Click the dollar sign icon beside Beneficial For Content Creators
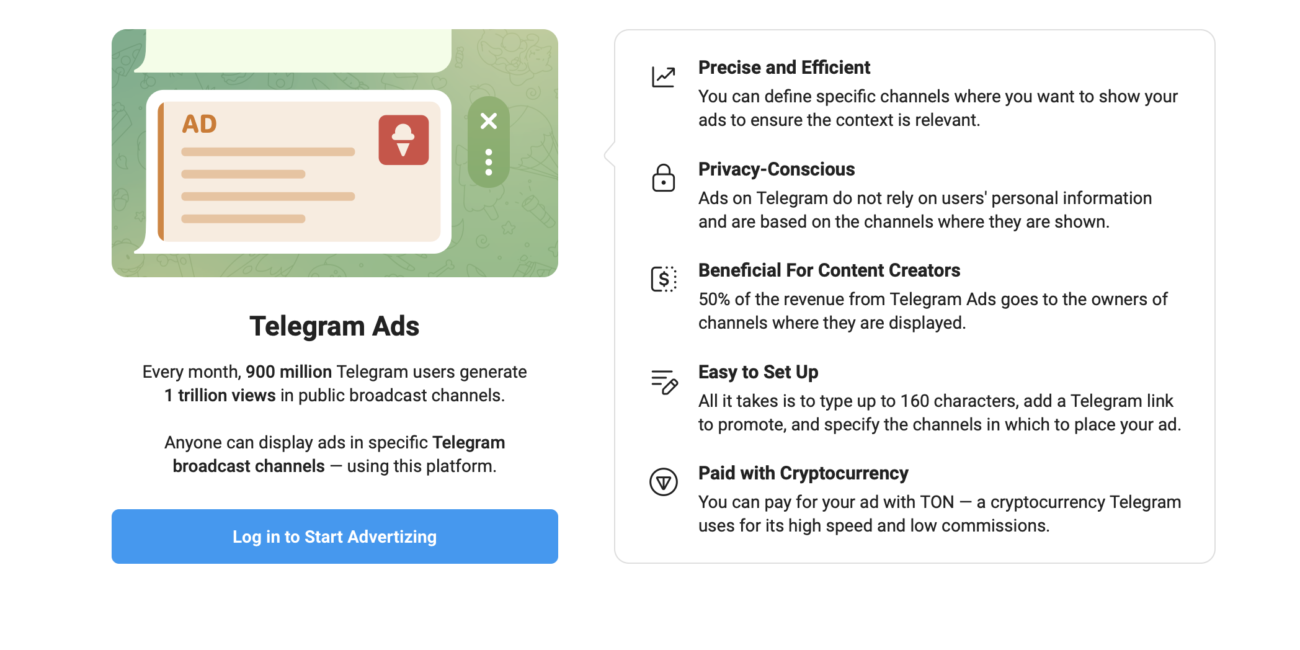This screenshot has height=650, width=1300. click(663, 279)
